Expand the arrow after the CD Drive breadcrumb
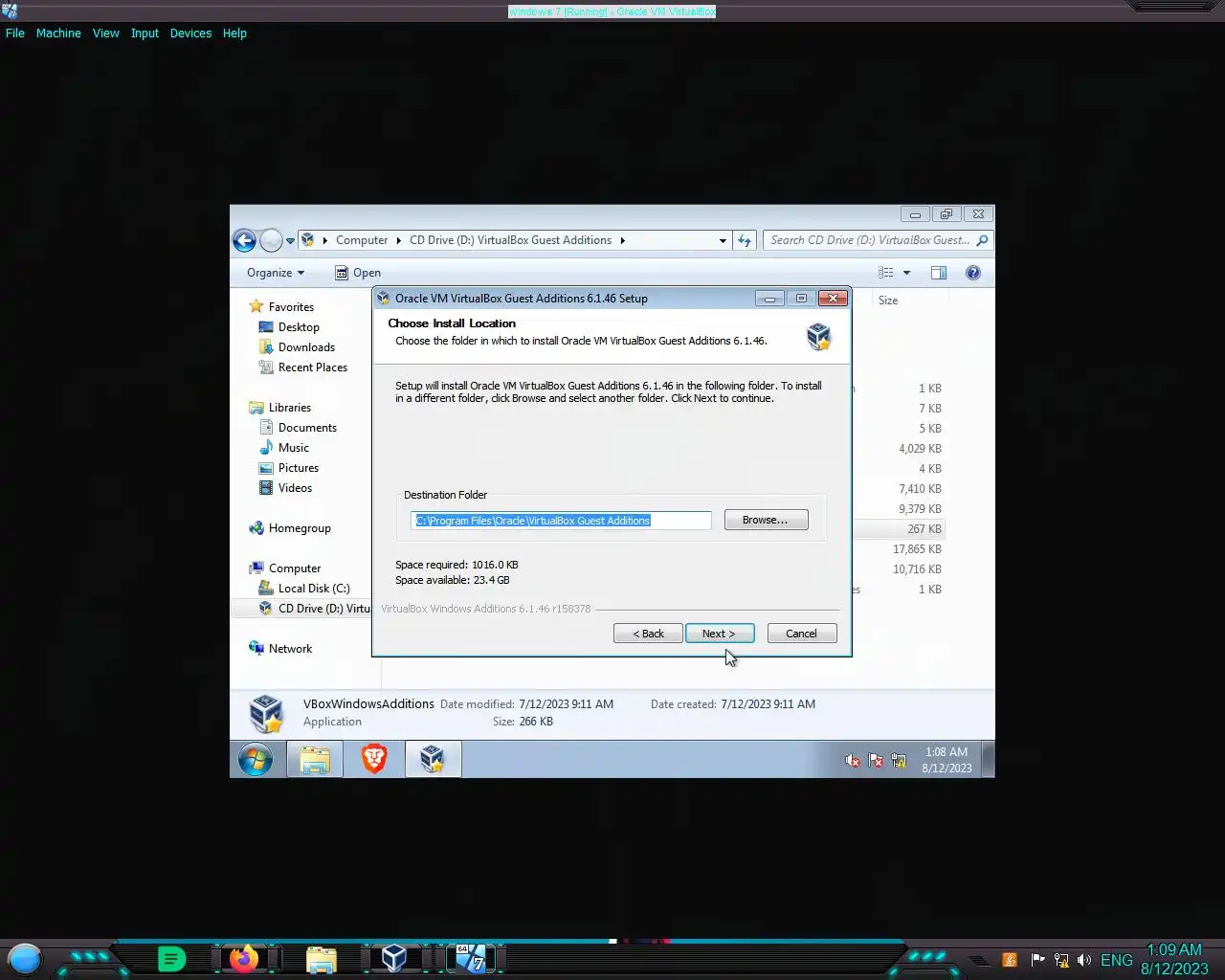Viewport: 1225px width, 980px height. coord(622,240)
